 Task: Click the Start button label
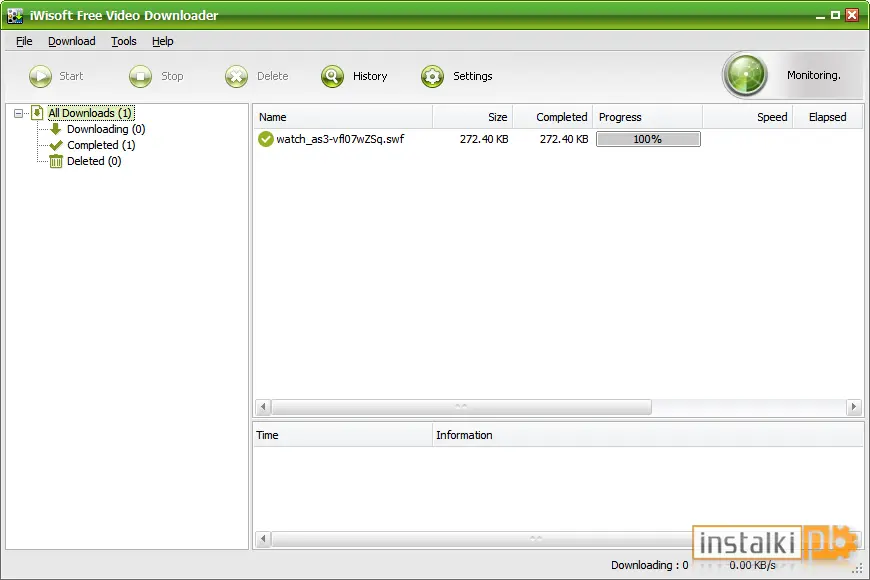[71, 76]
